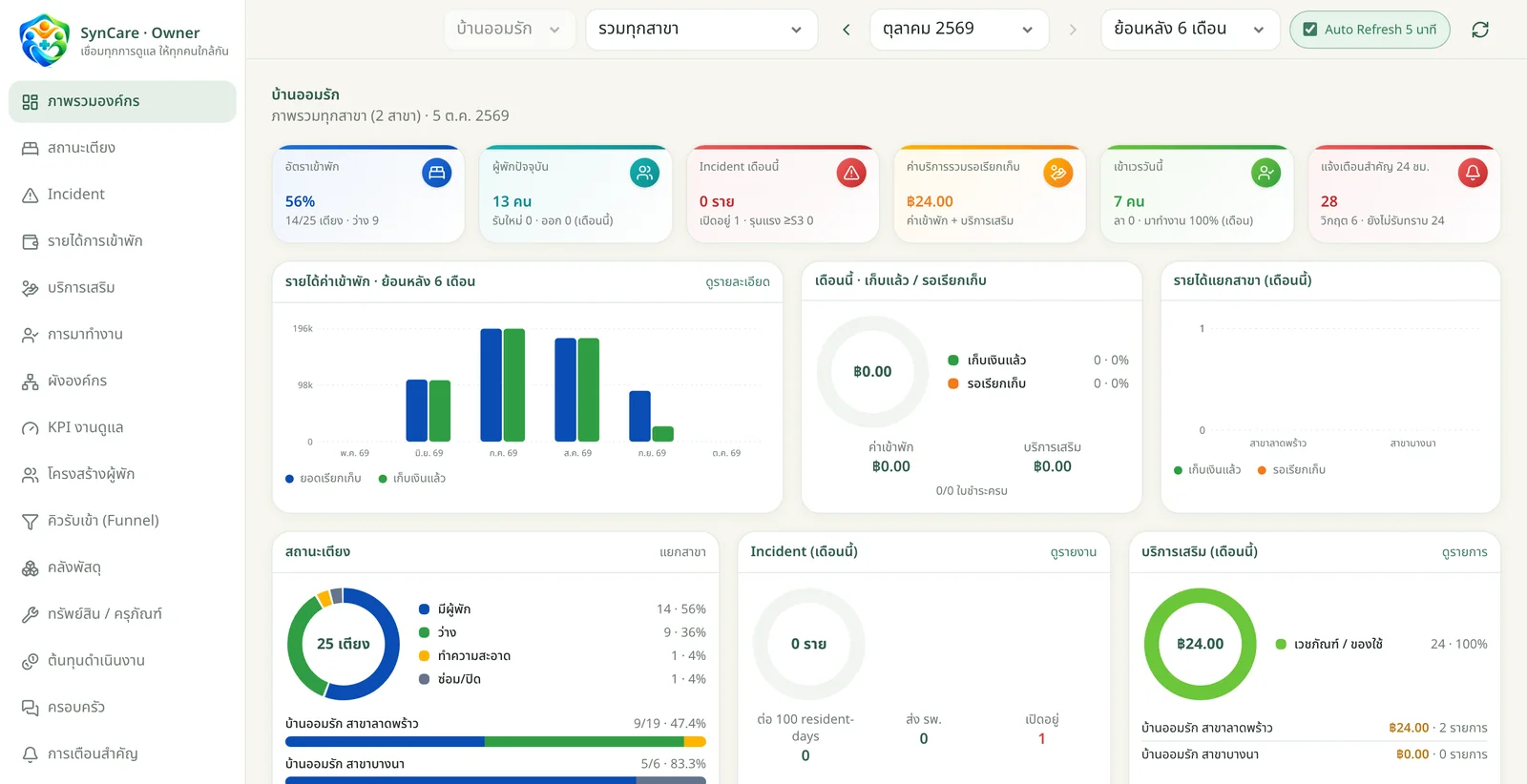
Task: Click the refresh icon in top bar
Action: pyautogui.click(x=1480, y=30)
